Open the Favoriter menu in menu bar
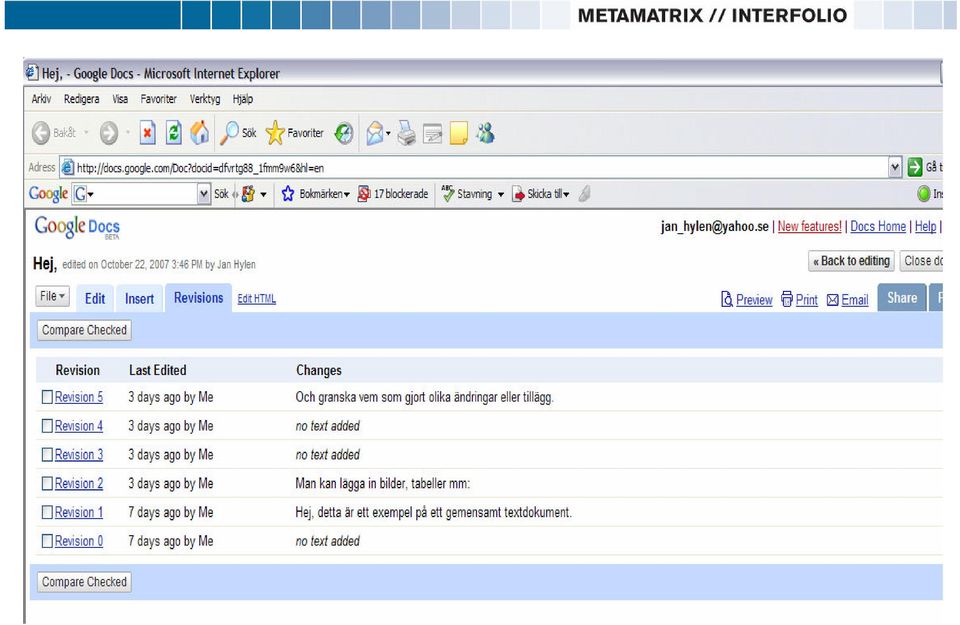 click(159, 99)
